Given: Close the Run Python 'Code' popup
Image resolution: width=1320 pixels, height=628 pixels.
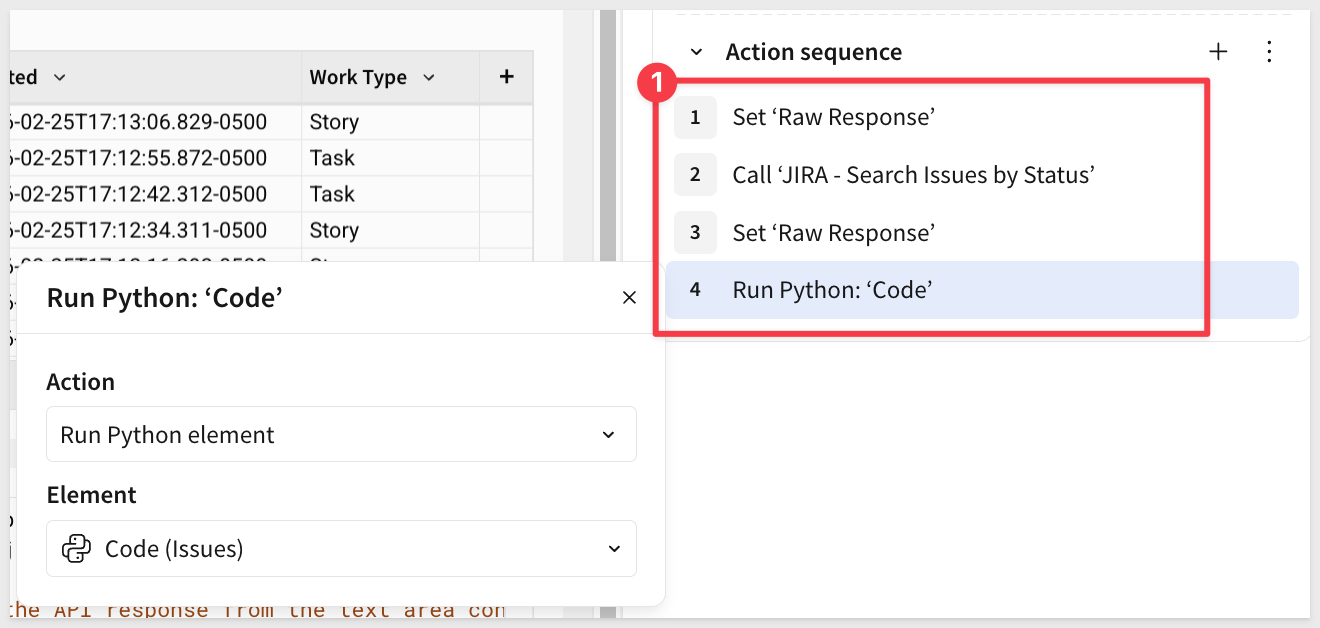Looking at the screenshot, I should point(629,297).
